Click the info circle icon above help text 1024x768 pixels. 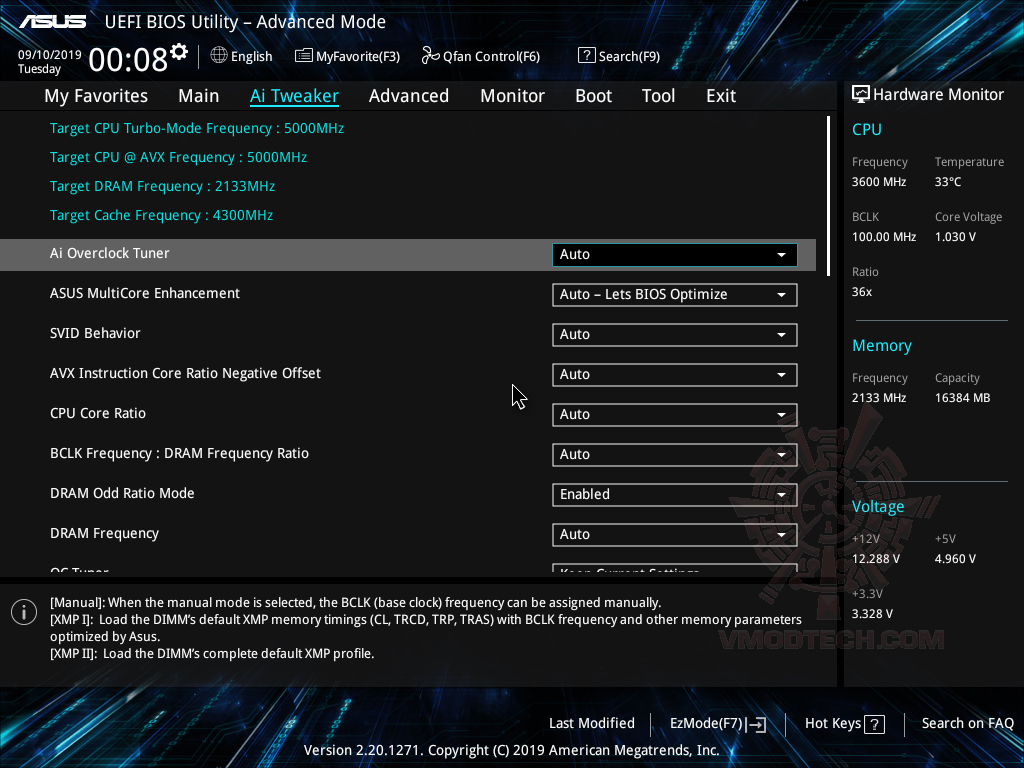(23, 611)
